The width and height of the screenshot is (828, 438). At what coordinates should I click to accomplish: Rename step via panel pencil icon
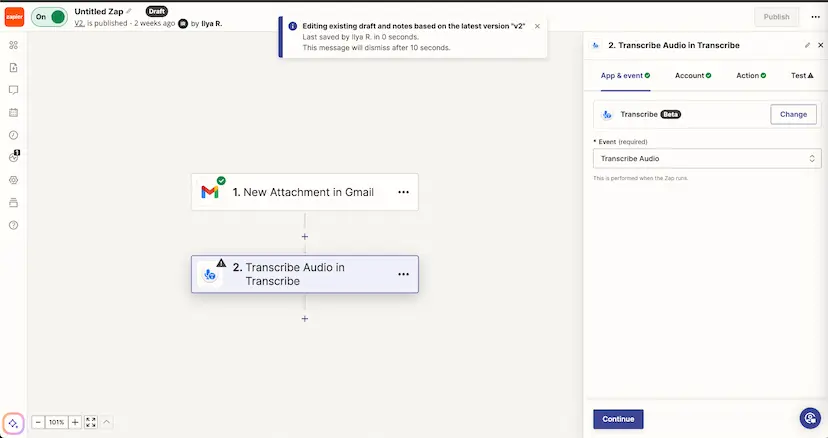pos(807,45)
